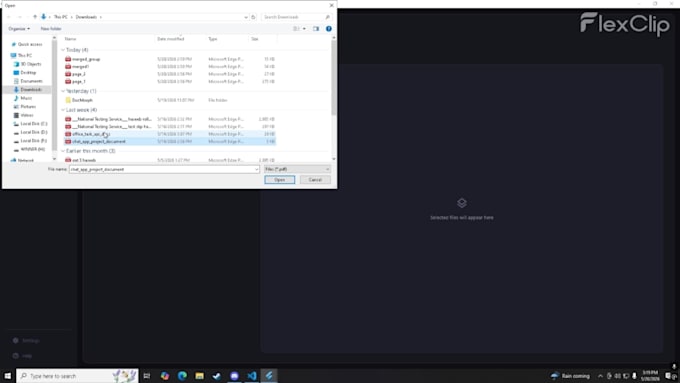Collapse the Earlier this month group
Image resolution: width=680 pixels, height=383 pixels.
(x=63, y=151)
